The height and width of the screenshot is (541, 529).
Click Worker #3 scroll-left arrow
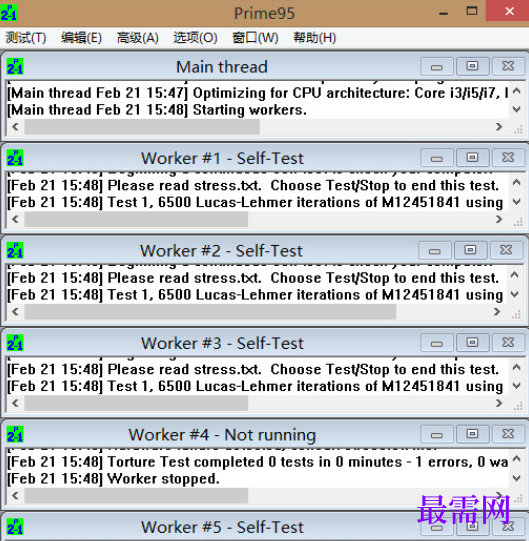tap(15, 403)
